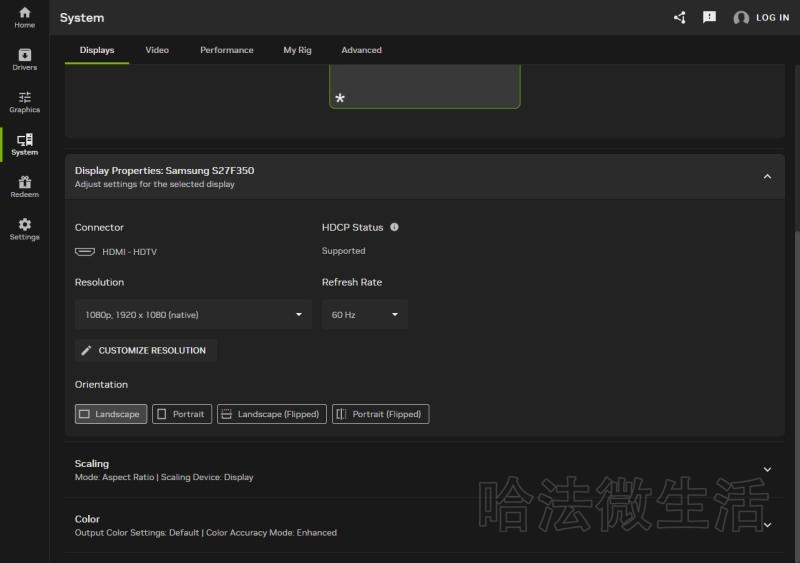Click the share icon in header
Screen dimensions: 800x563
pyautogui.click(x=679, y=18)
